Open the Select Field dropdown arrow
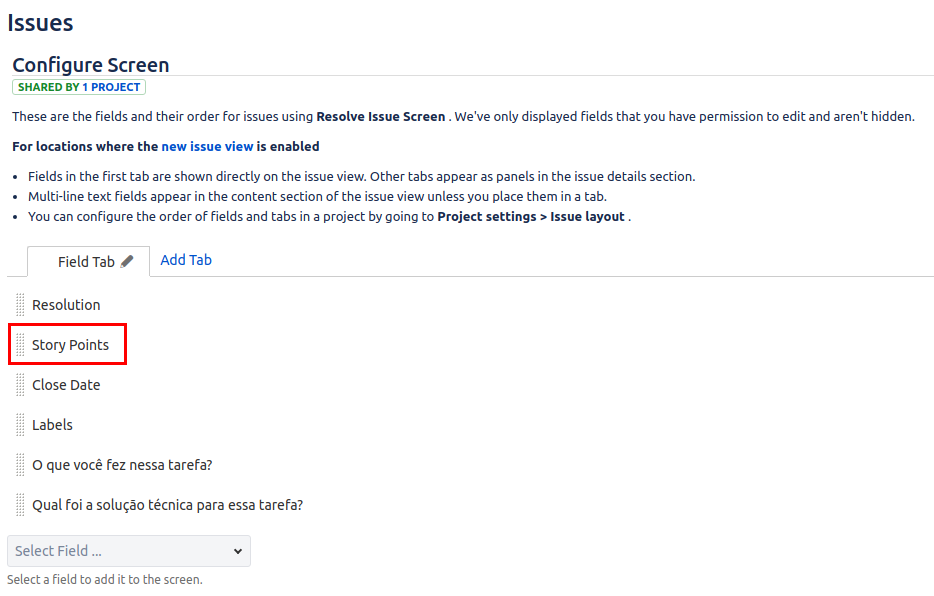This screenshot has height=596, width=934. 238,551
